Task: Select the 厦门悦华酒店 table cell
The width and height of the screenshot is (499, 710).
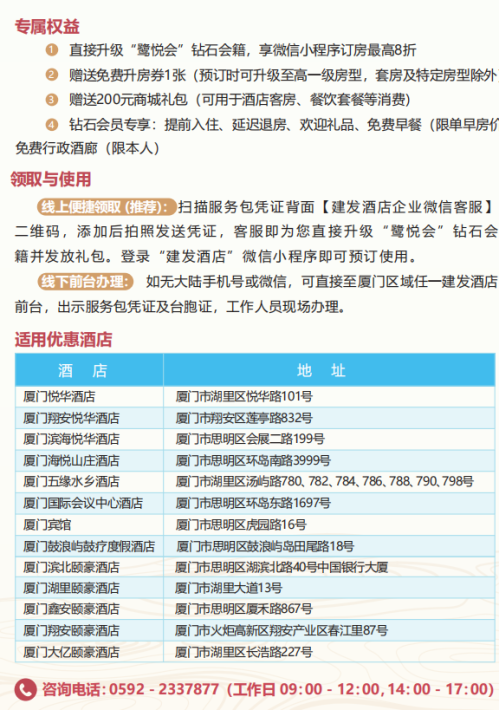Action: pyautogui.click(x=89, y=397)
